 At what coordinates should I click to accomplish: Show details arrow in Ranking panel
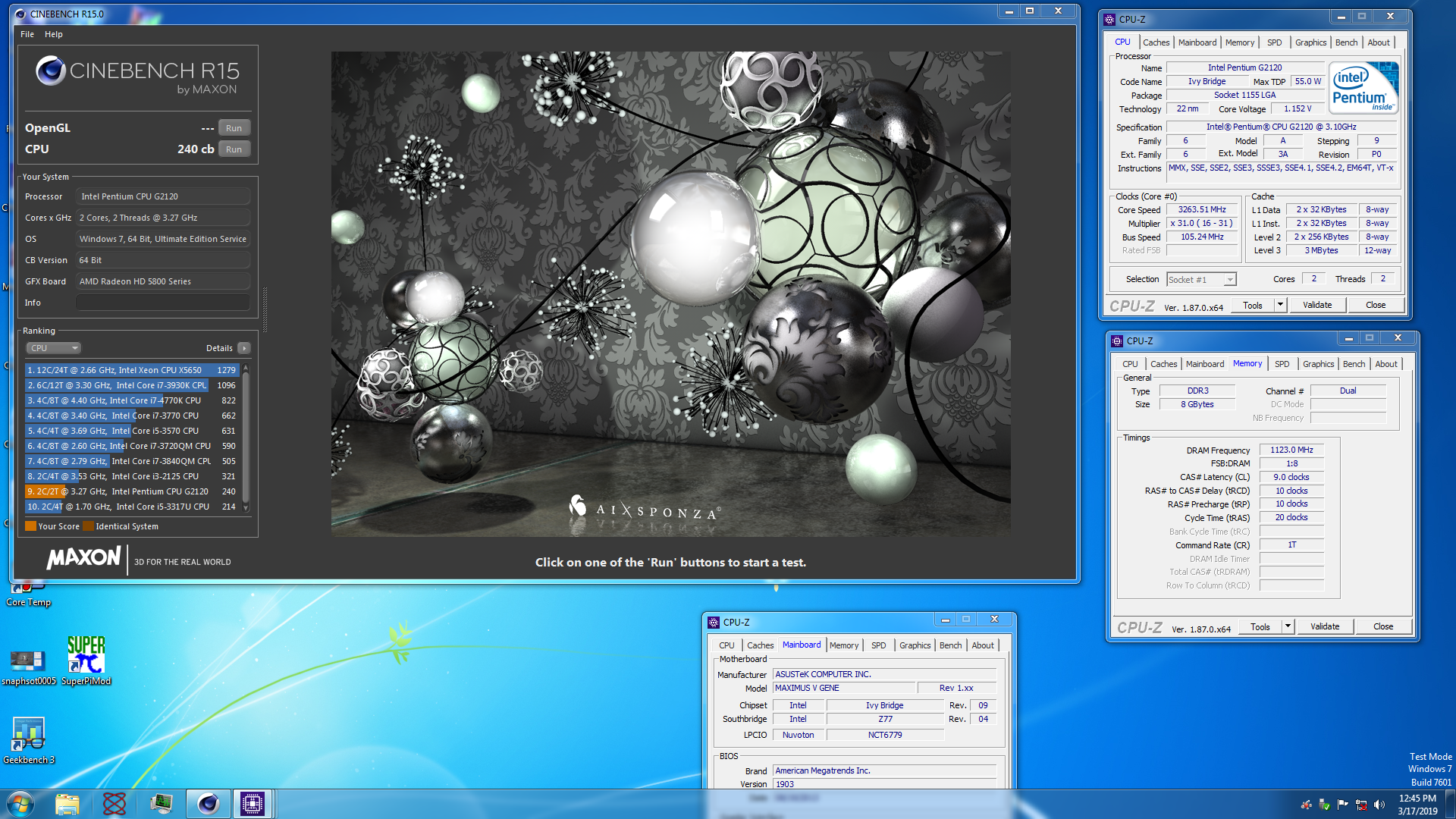coord(243,348)
